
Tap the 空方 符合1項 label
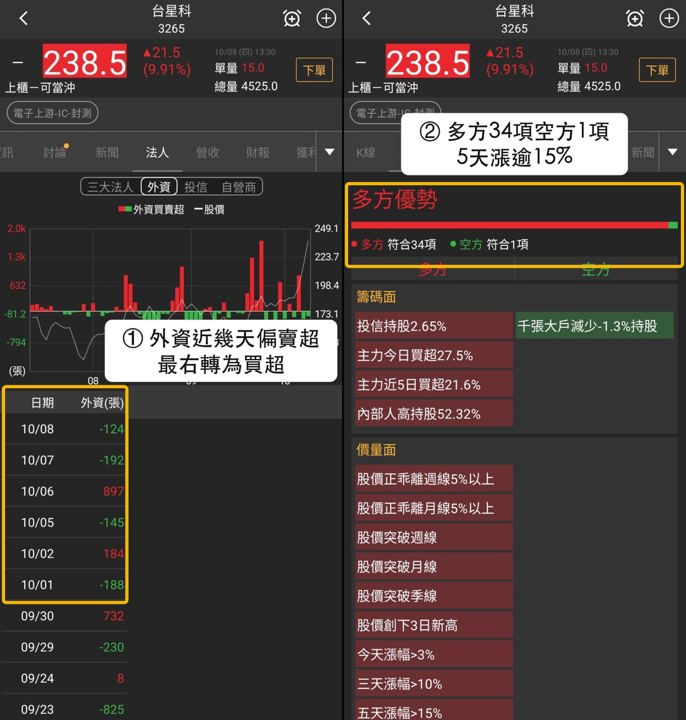pyautogui.click(x=489, y=244)
